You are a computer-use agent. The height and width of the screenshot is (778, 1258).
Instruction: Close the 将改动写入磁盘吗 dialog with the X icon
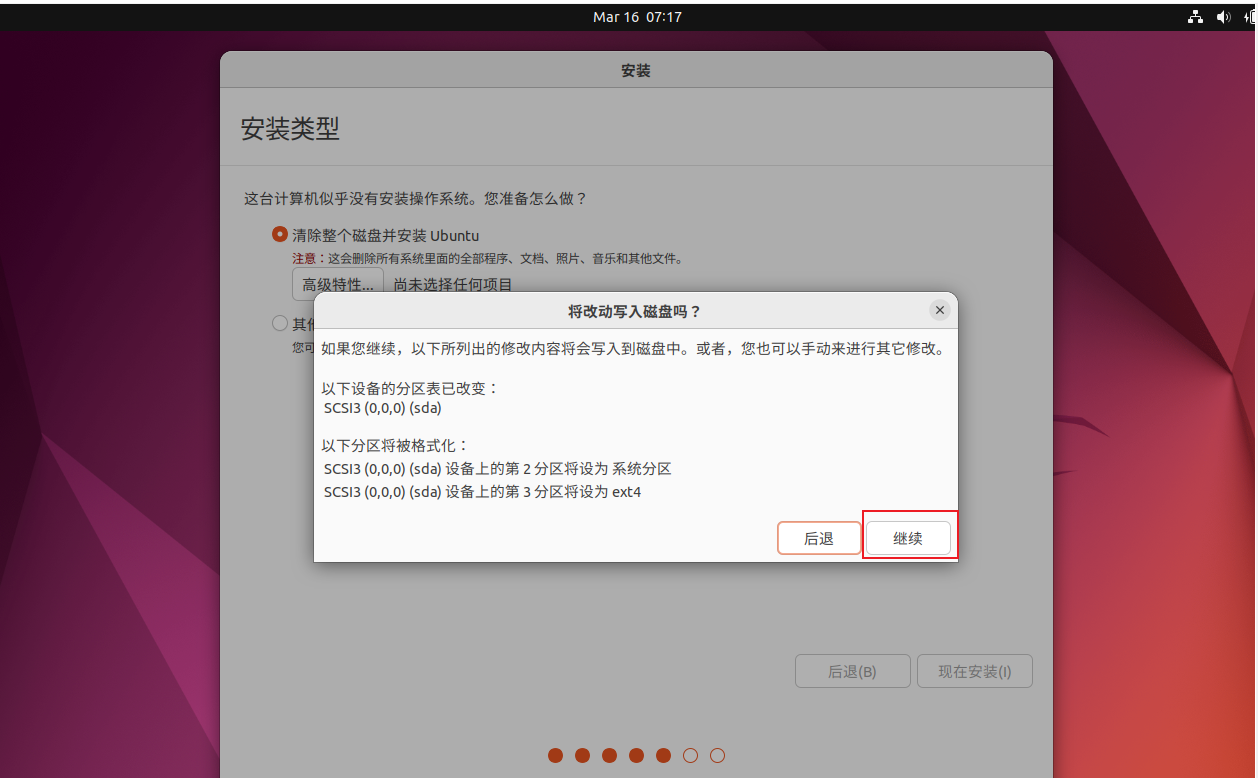(x=939, y=310)
